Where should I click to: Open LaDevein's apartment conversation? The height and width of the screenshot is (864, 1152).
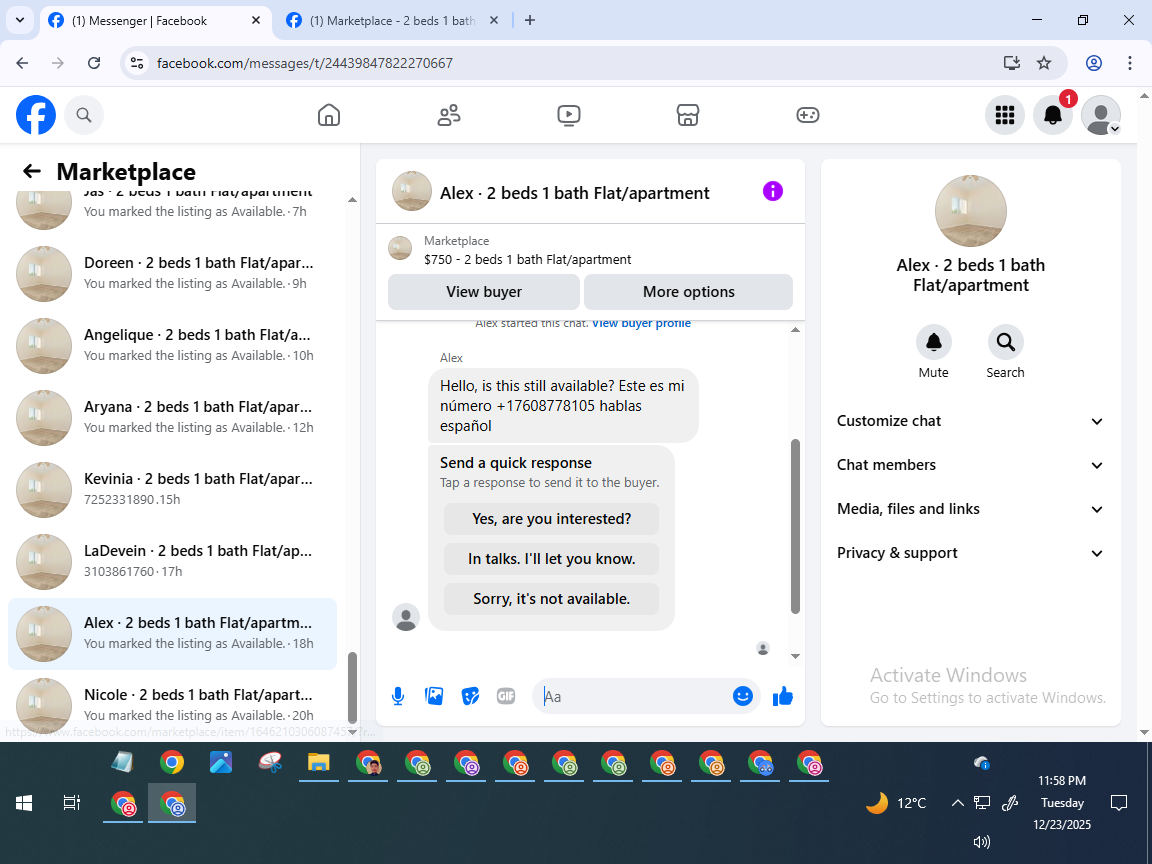click(x=173, y=561)
